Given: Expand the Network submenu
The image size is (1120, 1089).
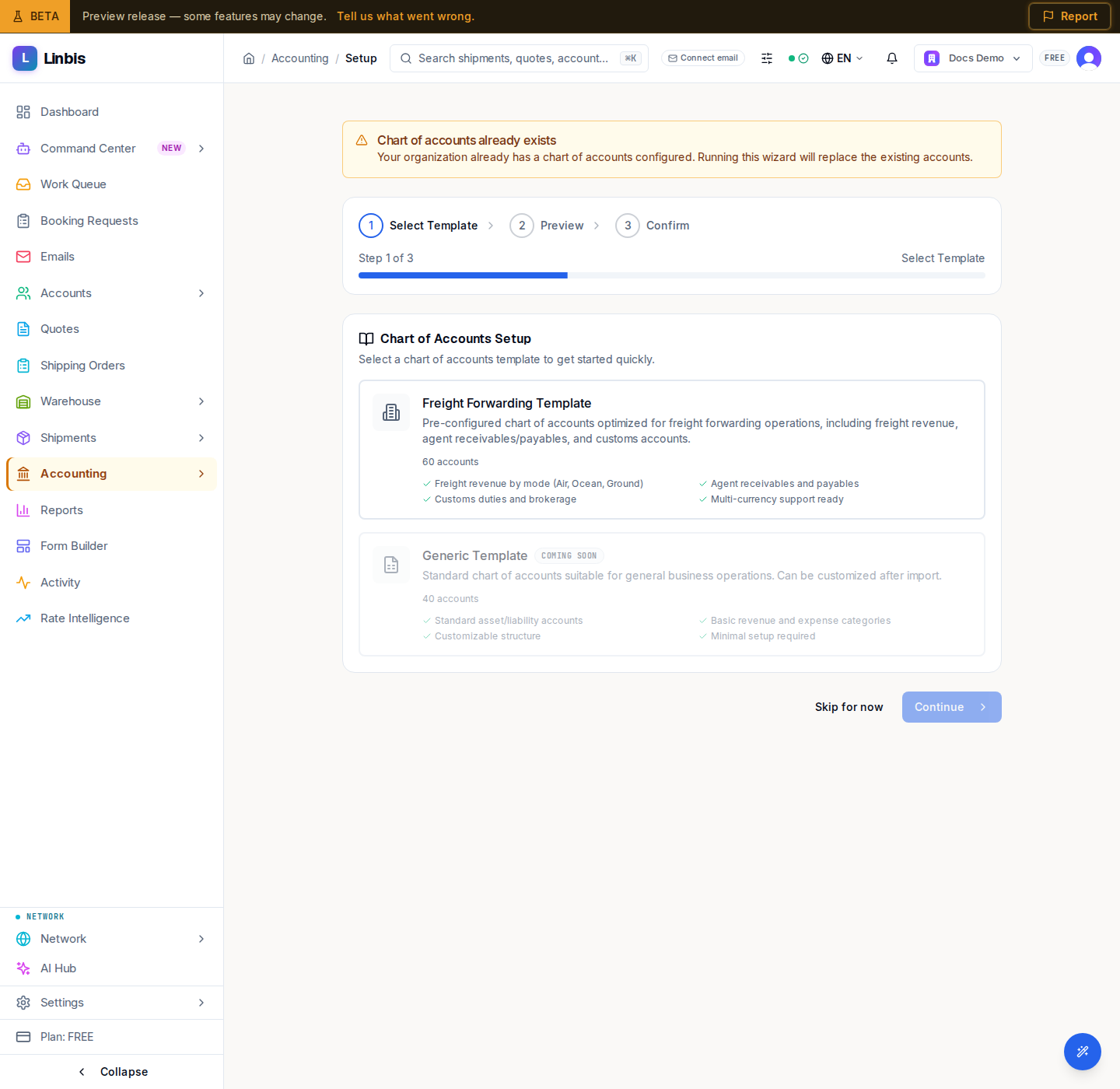Looking at the screenshot, I should coord(201,939).
